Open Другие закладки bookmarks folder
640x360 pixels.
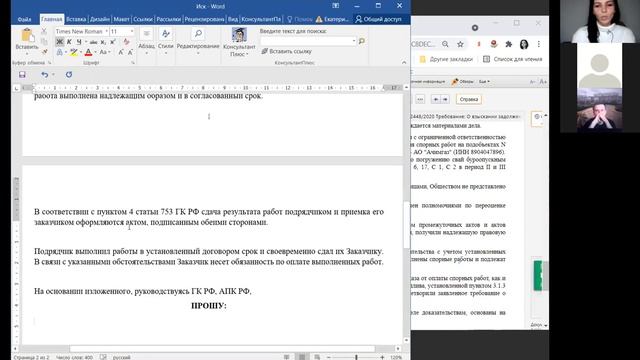447,59
